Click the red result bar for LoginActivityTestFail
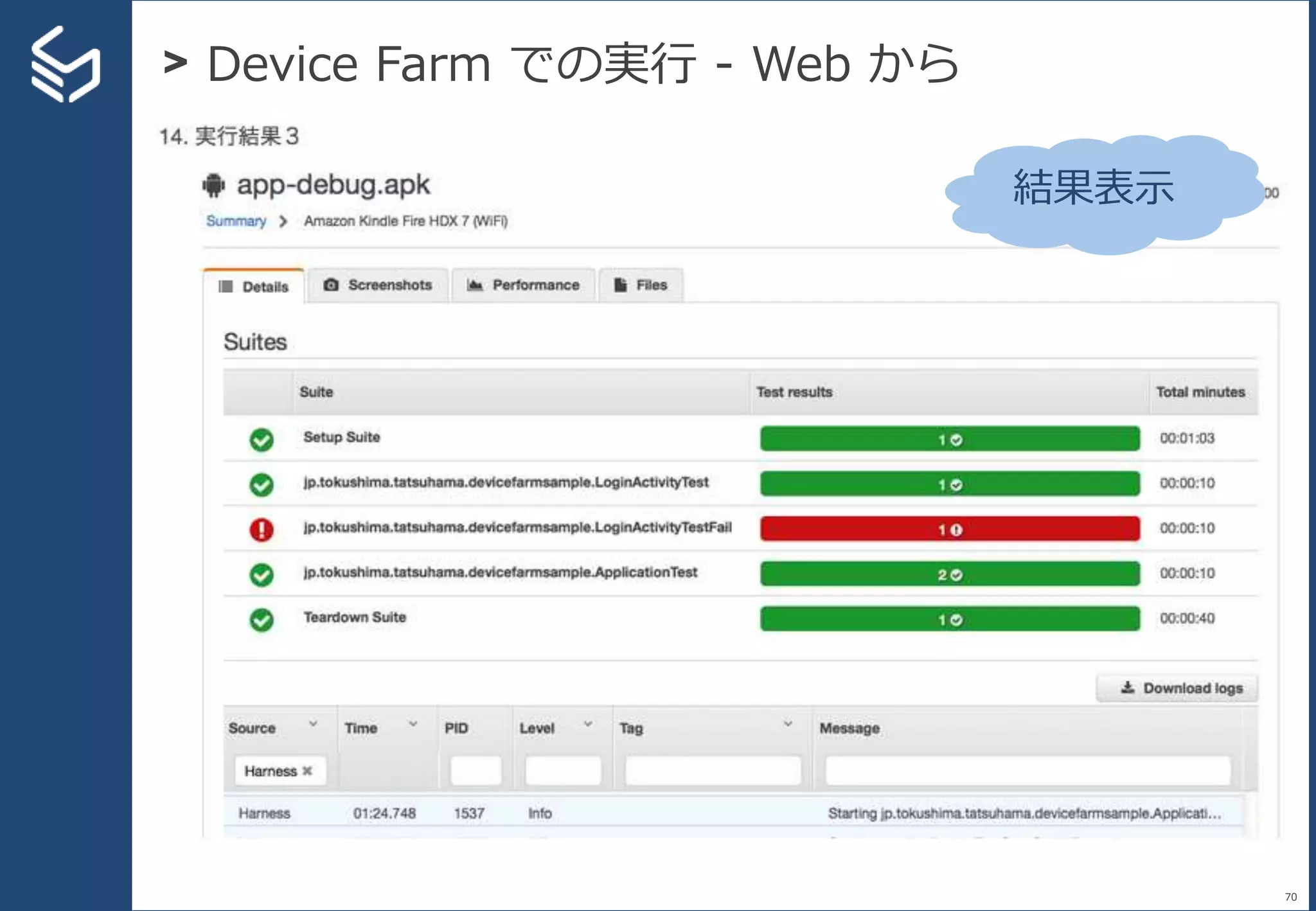 (950, 529)
